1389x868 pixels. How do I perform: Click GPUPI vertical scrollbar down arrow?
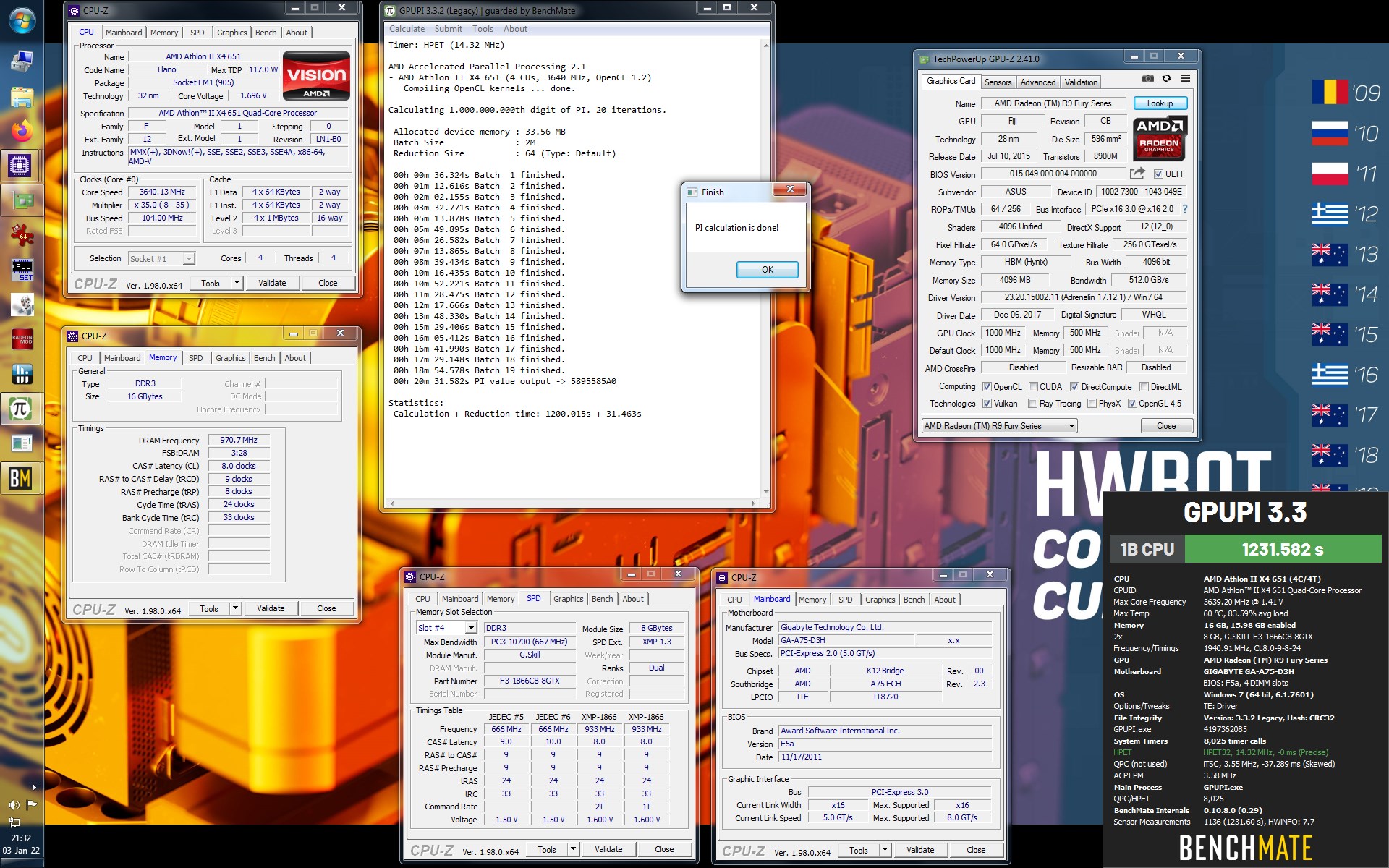(765, 492)
